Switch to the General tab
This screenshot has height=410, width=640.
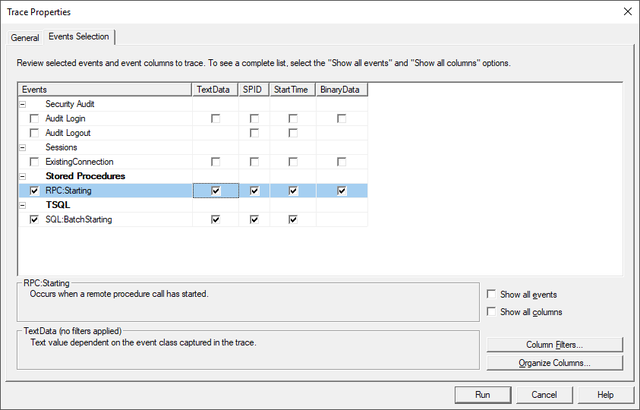(25, 38)
